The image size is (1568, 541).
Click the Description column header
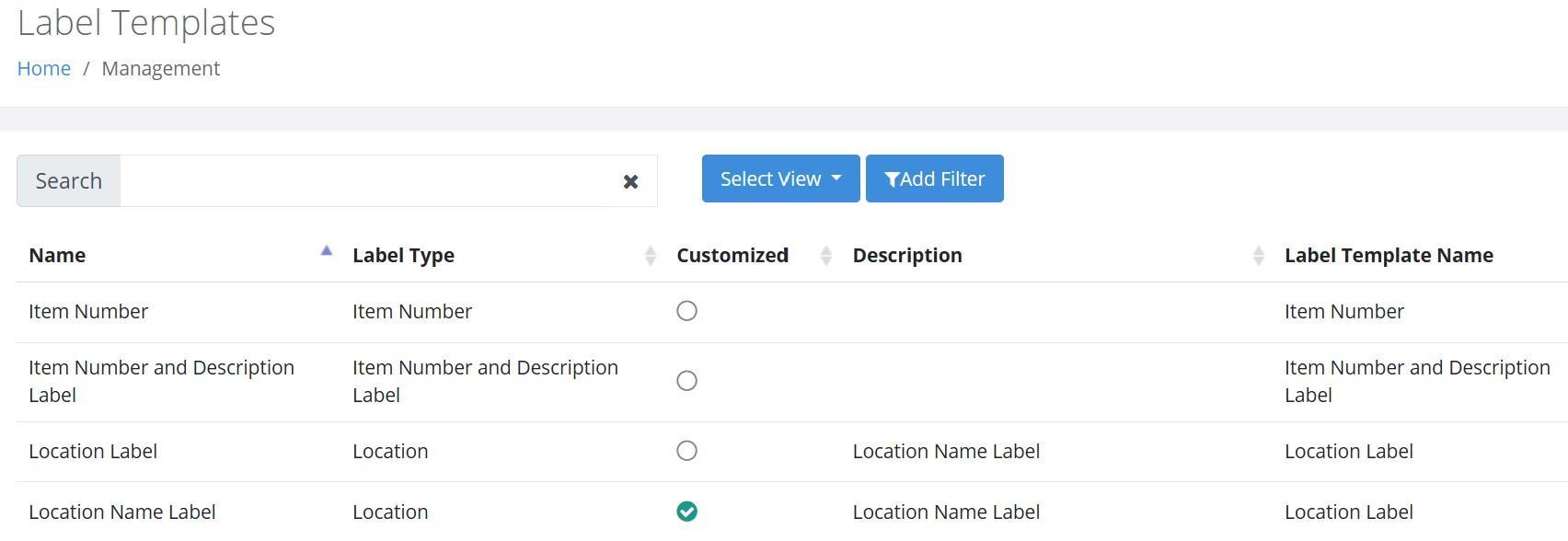[x=907, y=256]
